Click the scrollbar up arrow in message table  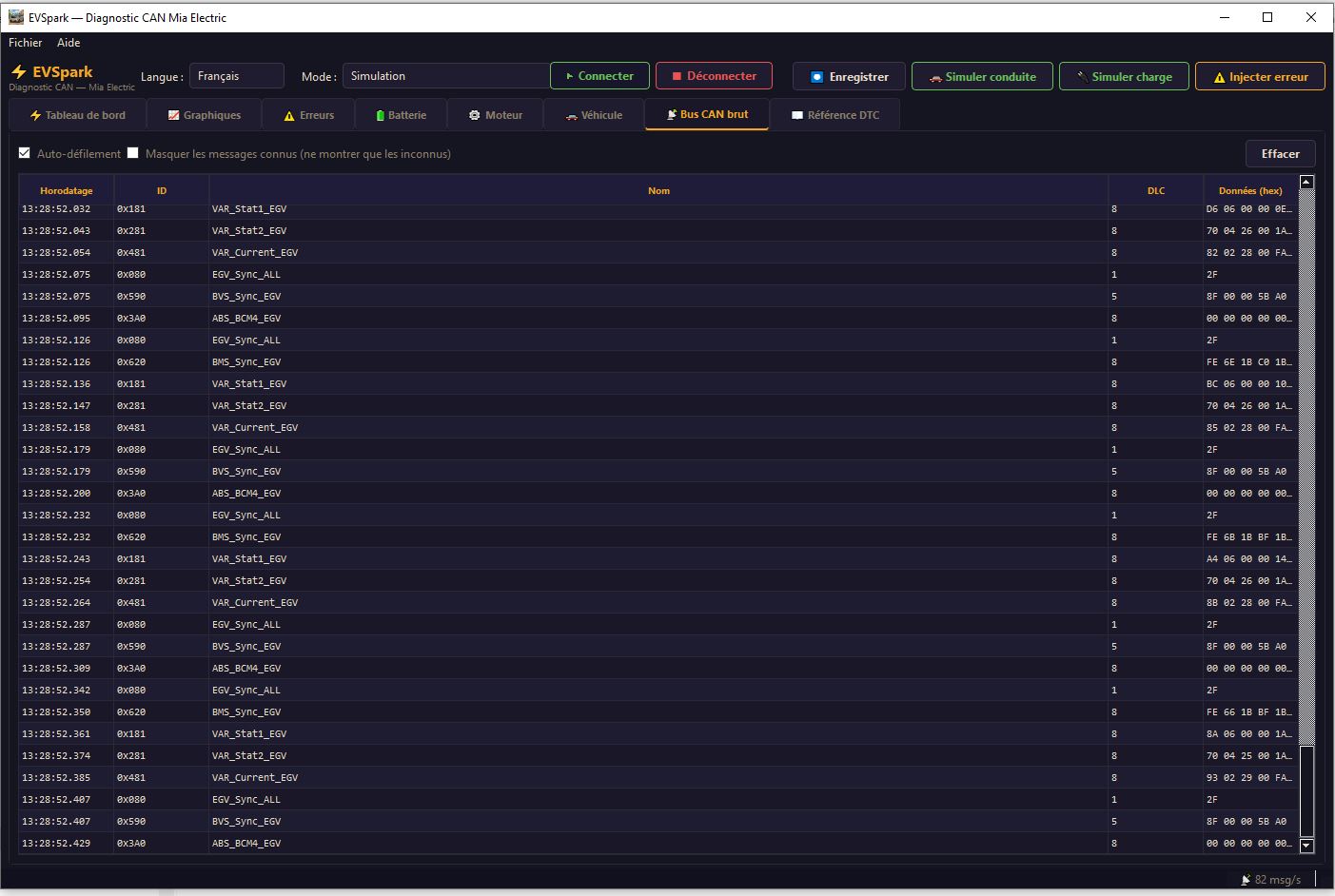coord(1306,182)
